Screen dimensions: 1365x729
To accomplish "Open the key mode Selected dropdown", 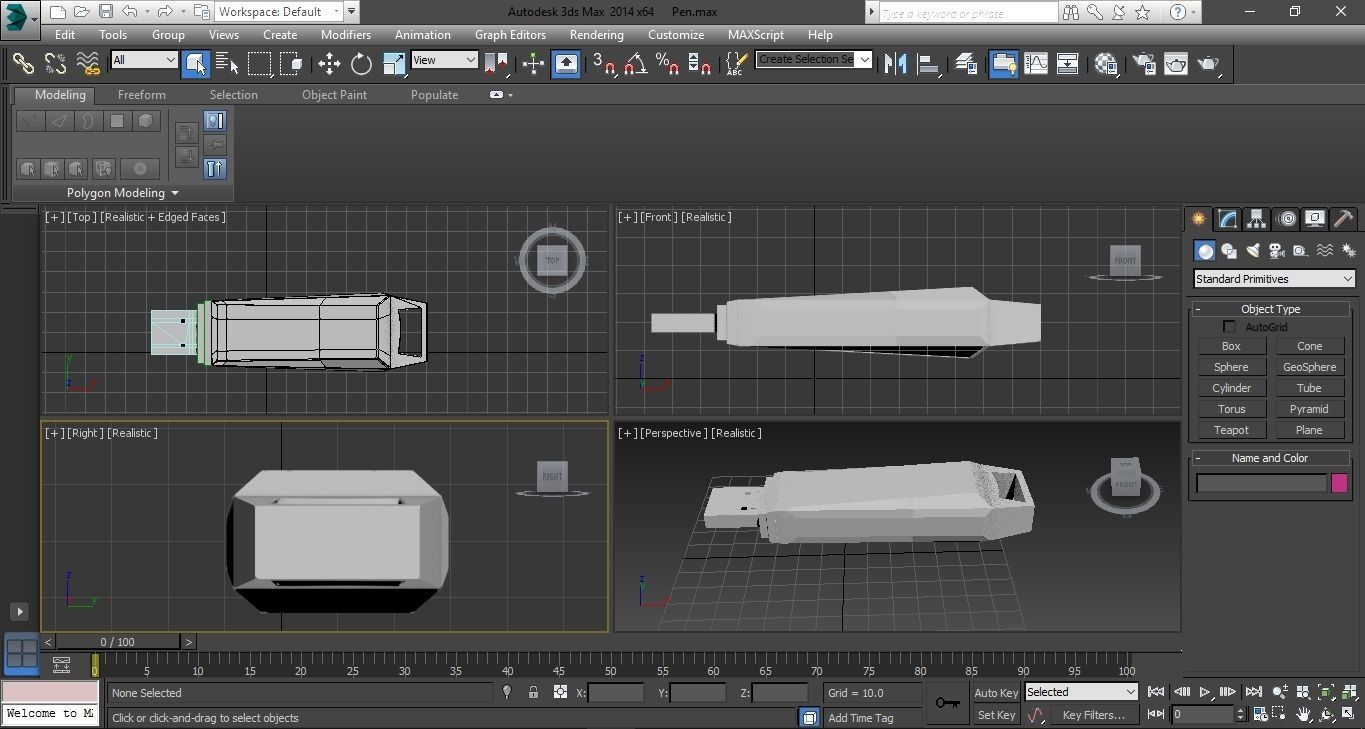I will (1081, 692).
